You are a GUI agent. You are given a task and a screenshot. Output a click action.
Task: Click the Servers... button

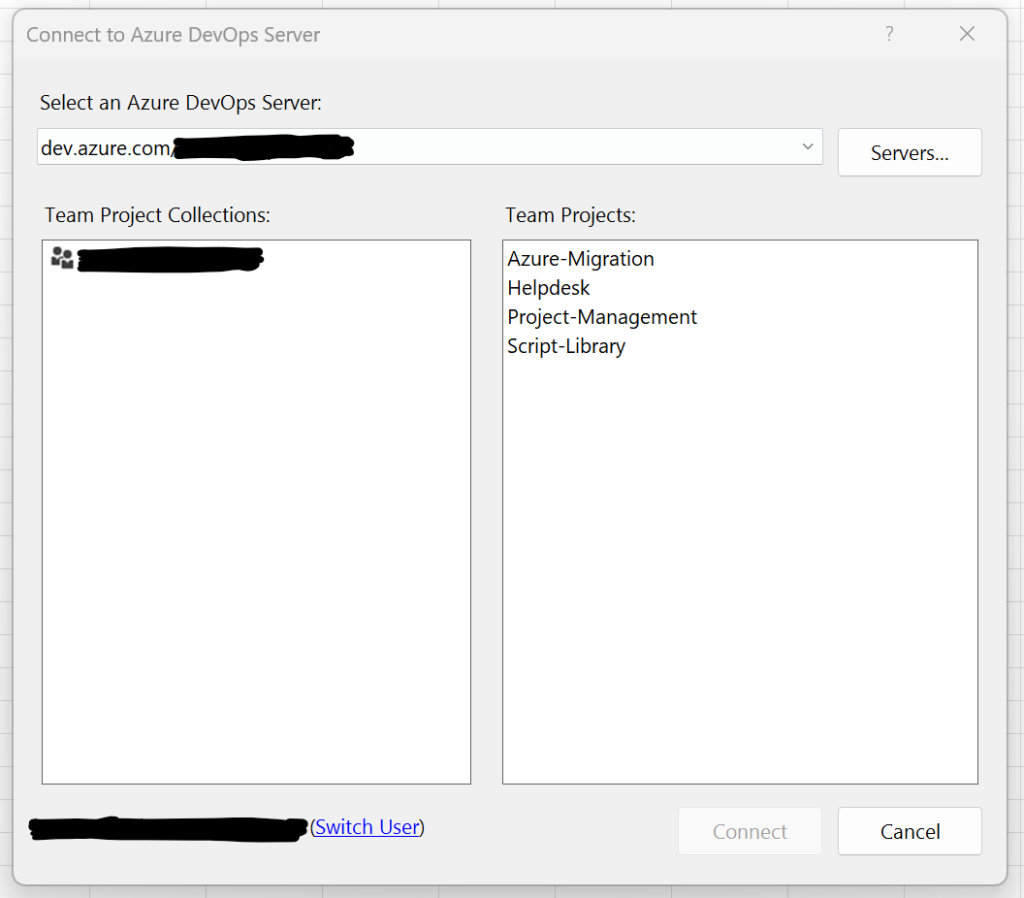pyautogui.click(x=910, y=152)
